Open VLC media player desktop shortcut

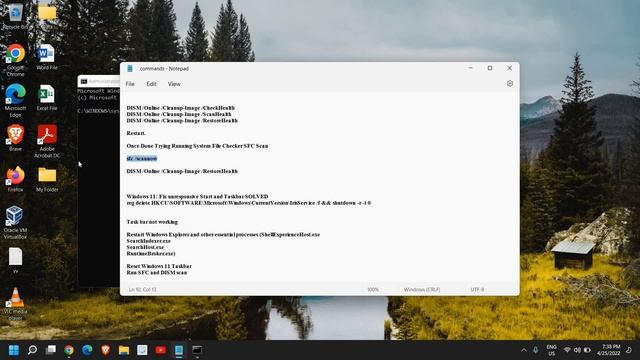(16, 304)
